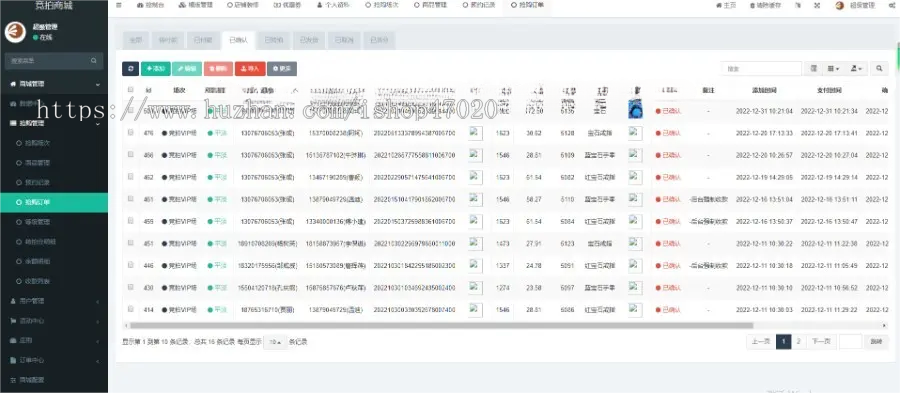Screen dimensions: 900x393
Task: Click the pink Delete (删除) button
Action: pyautogui.click(x=218, y=69)
